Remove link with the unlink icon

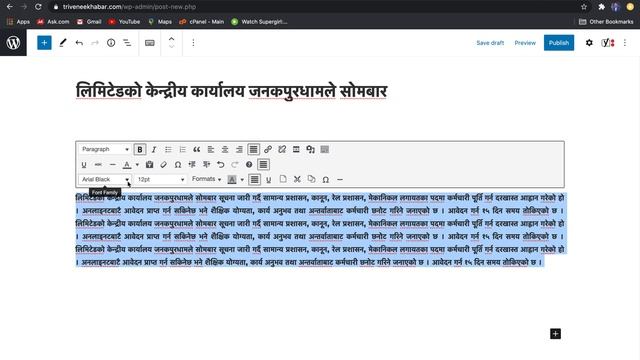tap(282, 149)
